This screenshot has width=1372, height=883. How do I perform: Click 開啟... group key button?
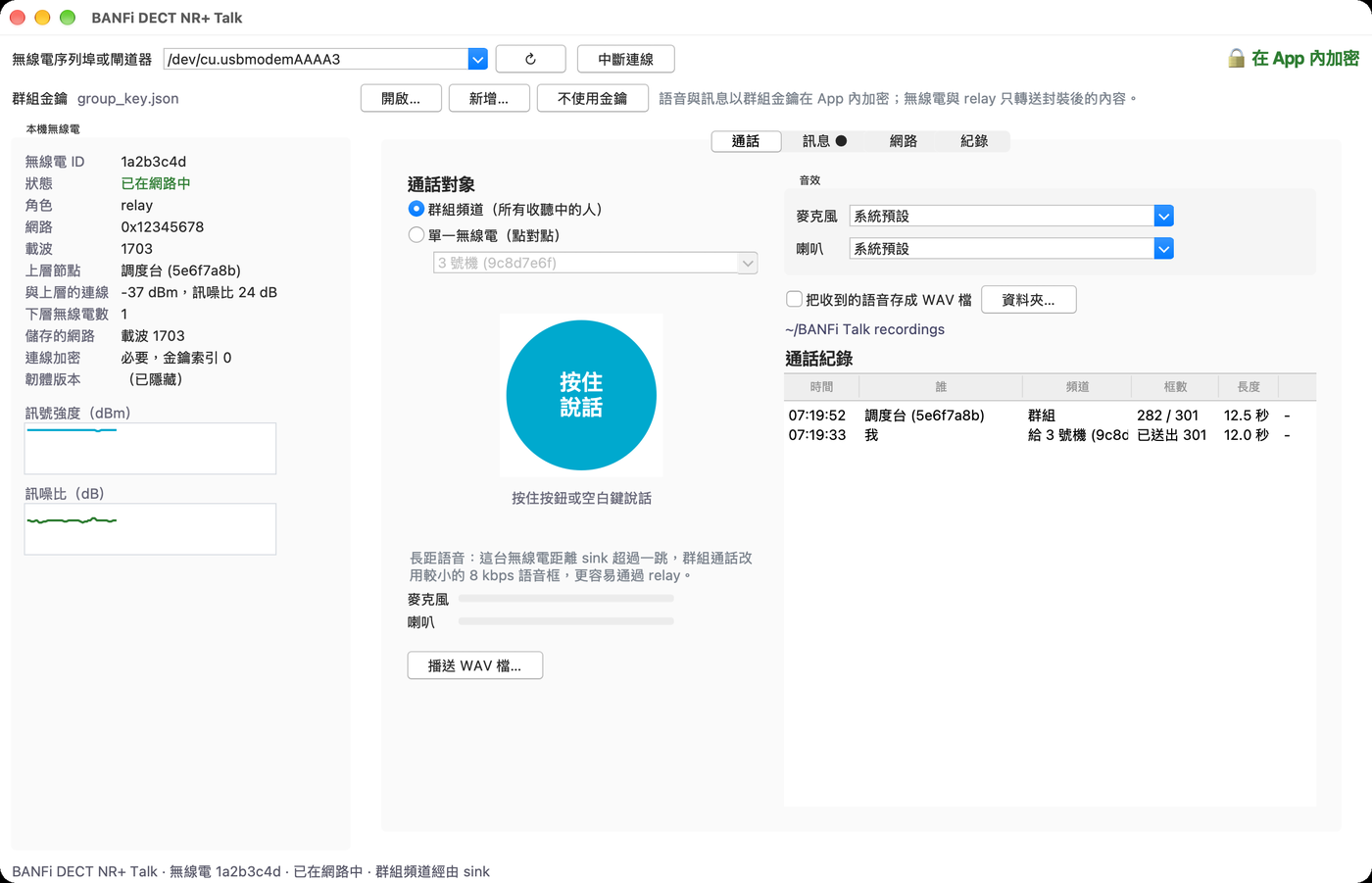click(x=401, y=98)
